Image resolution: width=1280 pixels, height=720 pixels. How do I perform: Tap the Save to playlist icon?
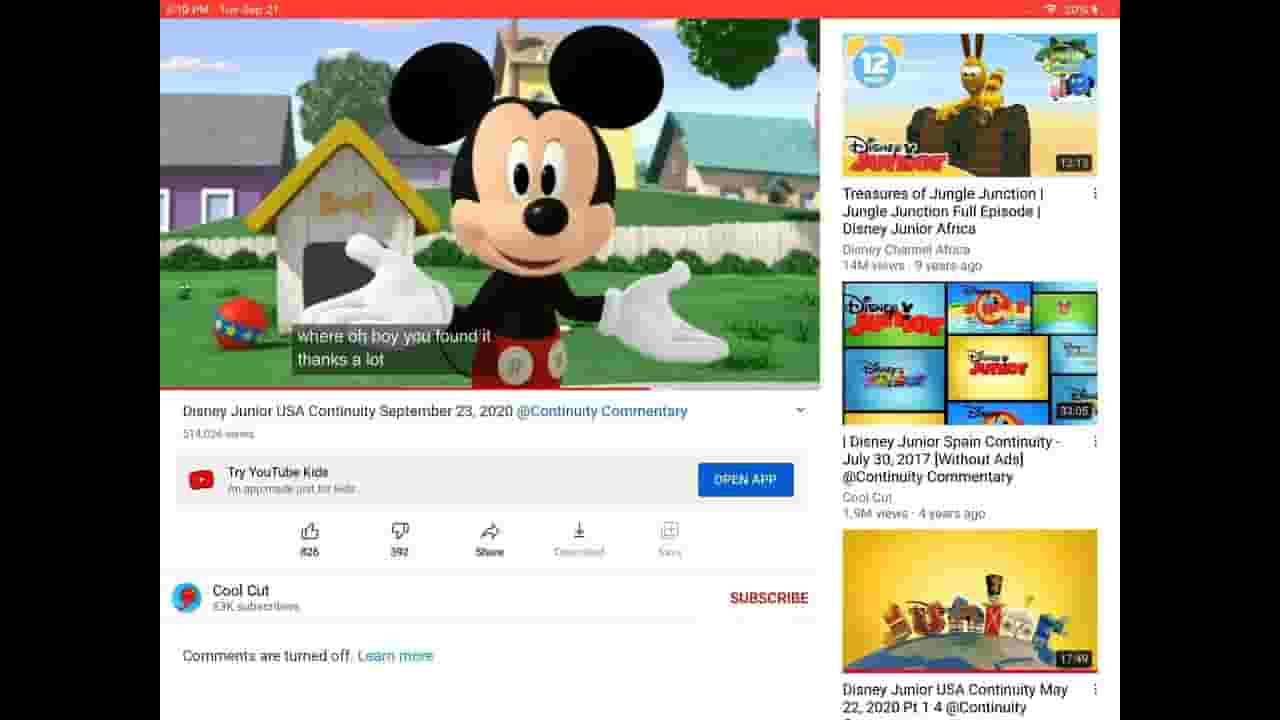tap(670, 531)
